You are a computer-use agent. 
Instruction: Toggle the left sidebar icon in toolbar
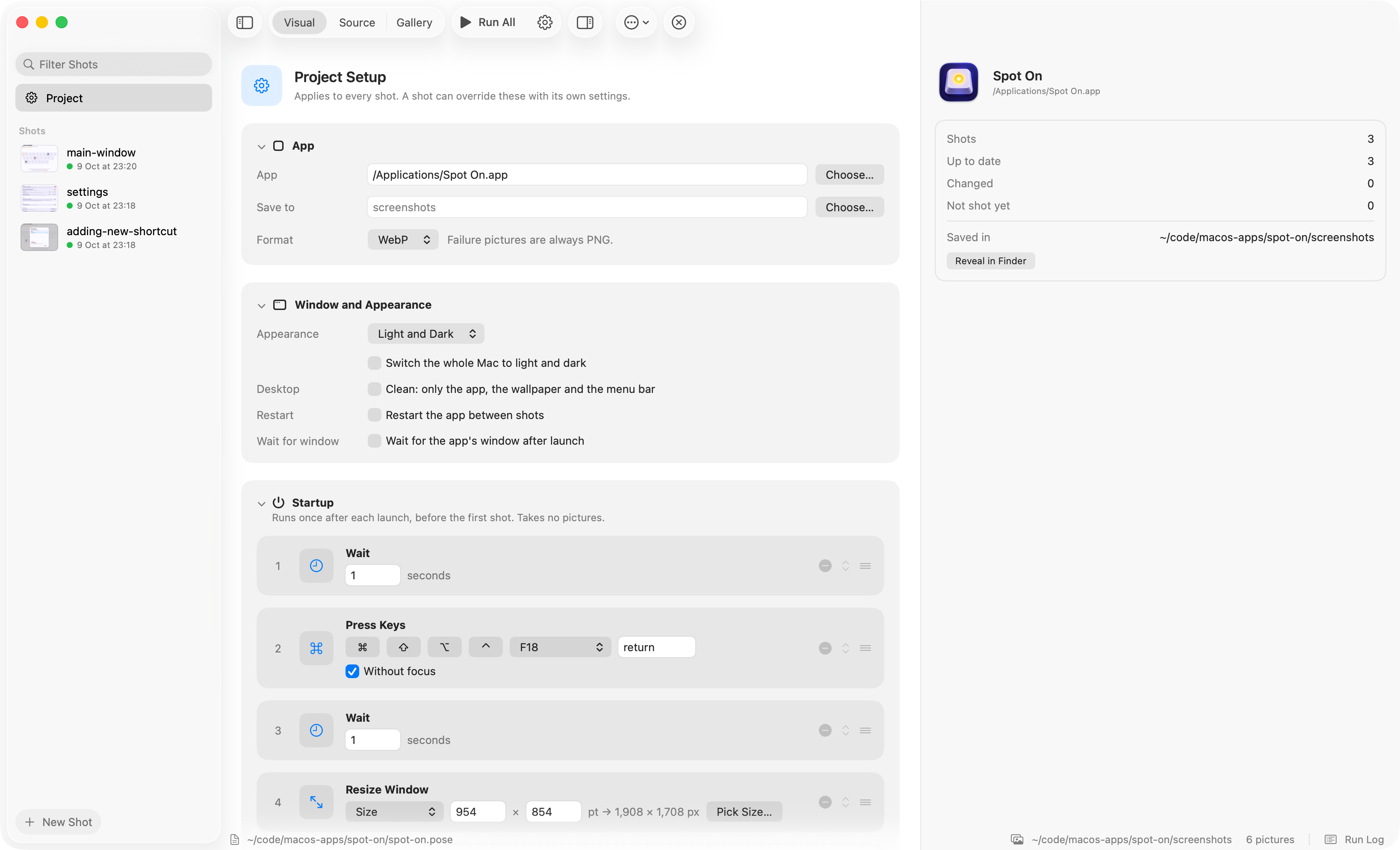pos(244,22)
